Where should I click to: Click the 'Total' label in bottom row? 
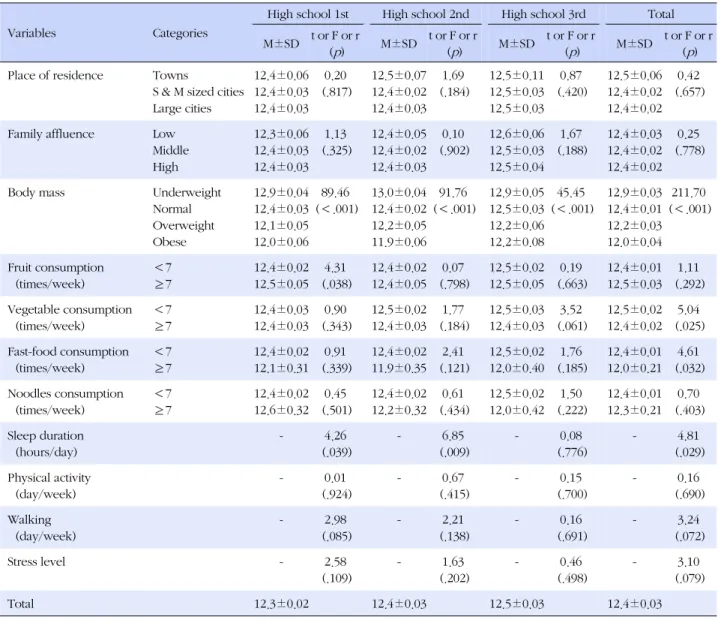click(20, 604)
